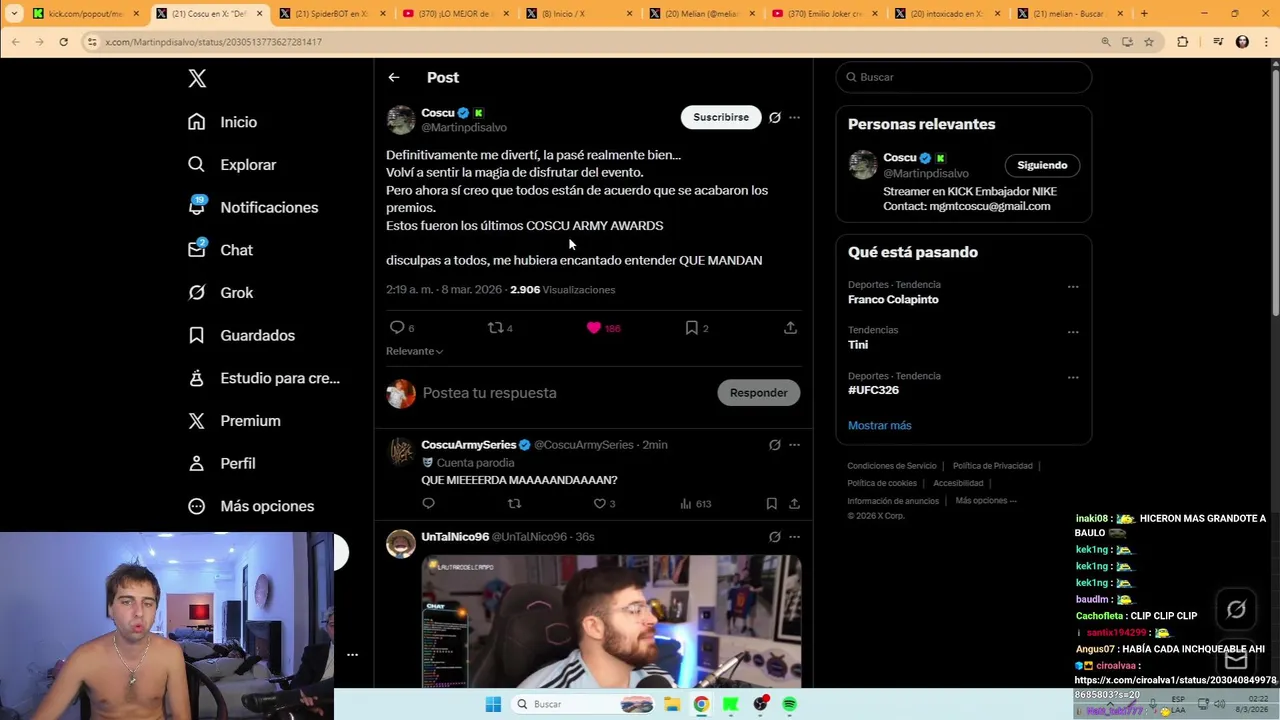Bookmark page with address bar star
Screen dimensions: 1280x720
[1149, 42]
